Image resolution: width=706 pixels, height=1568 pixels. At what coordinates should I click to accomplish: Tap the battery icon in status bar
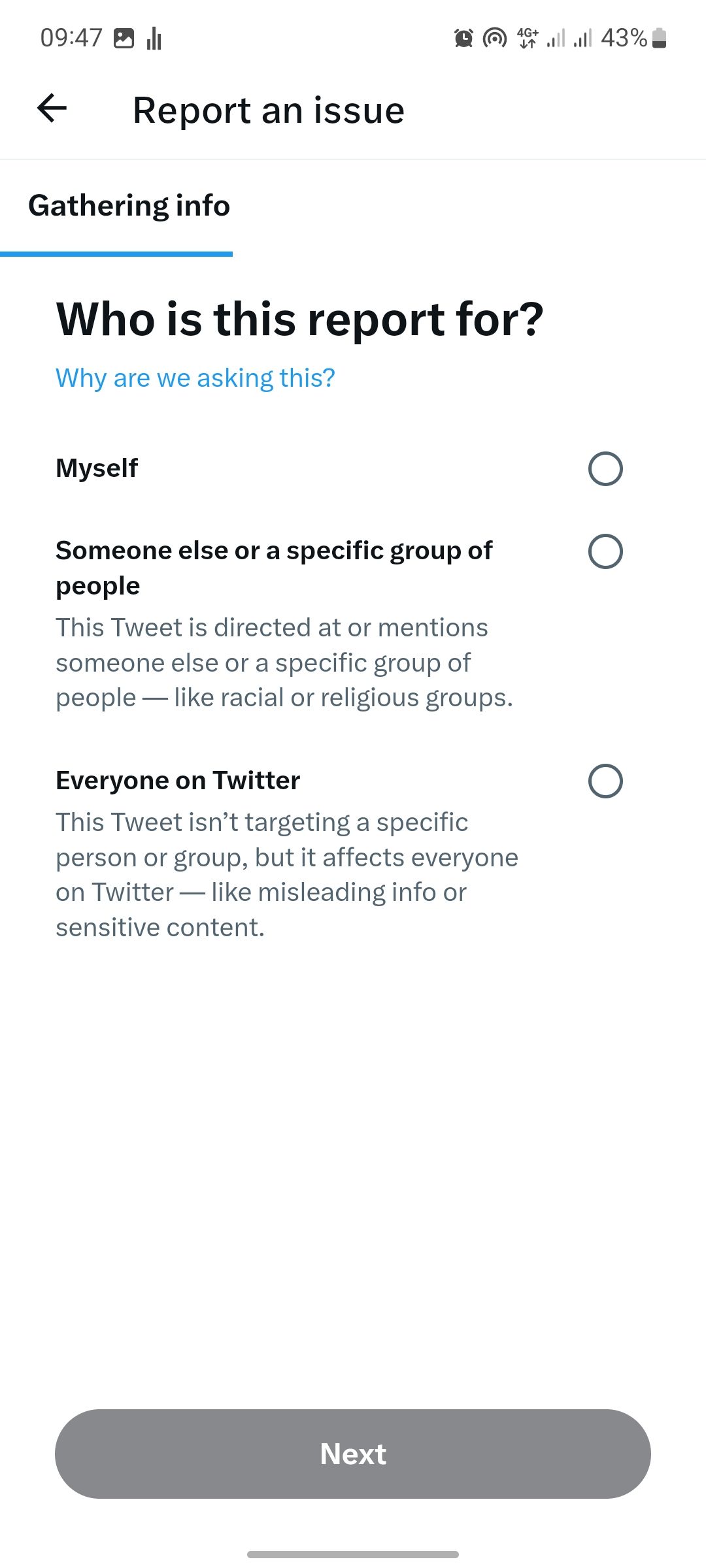pos(660,38)
